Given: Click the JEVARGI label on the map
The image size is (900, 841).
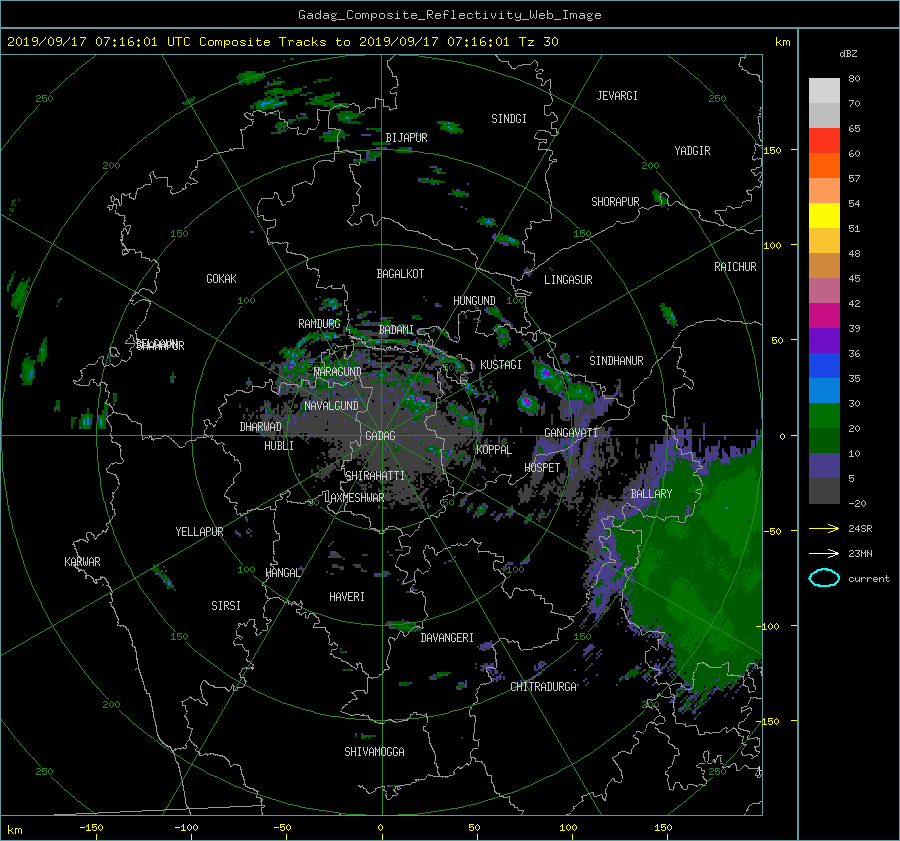Looking at the screenshot, I should (617, 96).
